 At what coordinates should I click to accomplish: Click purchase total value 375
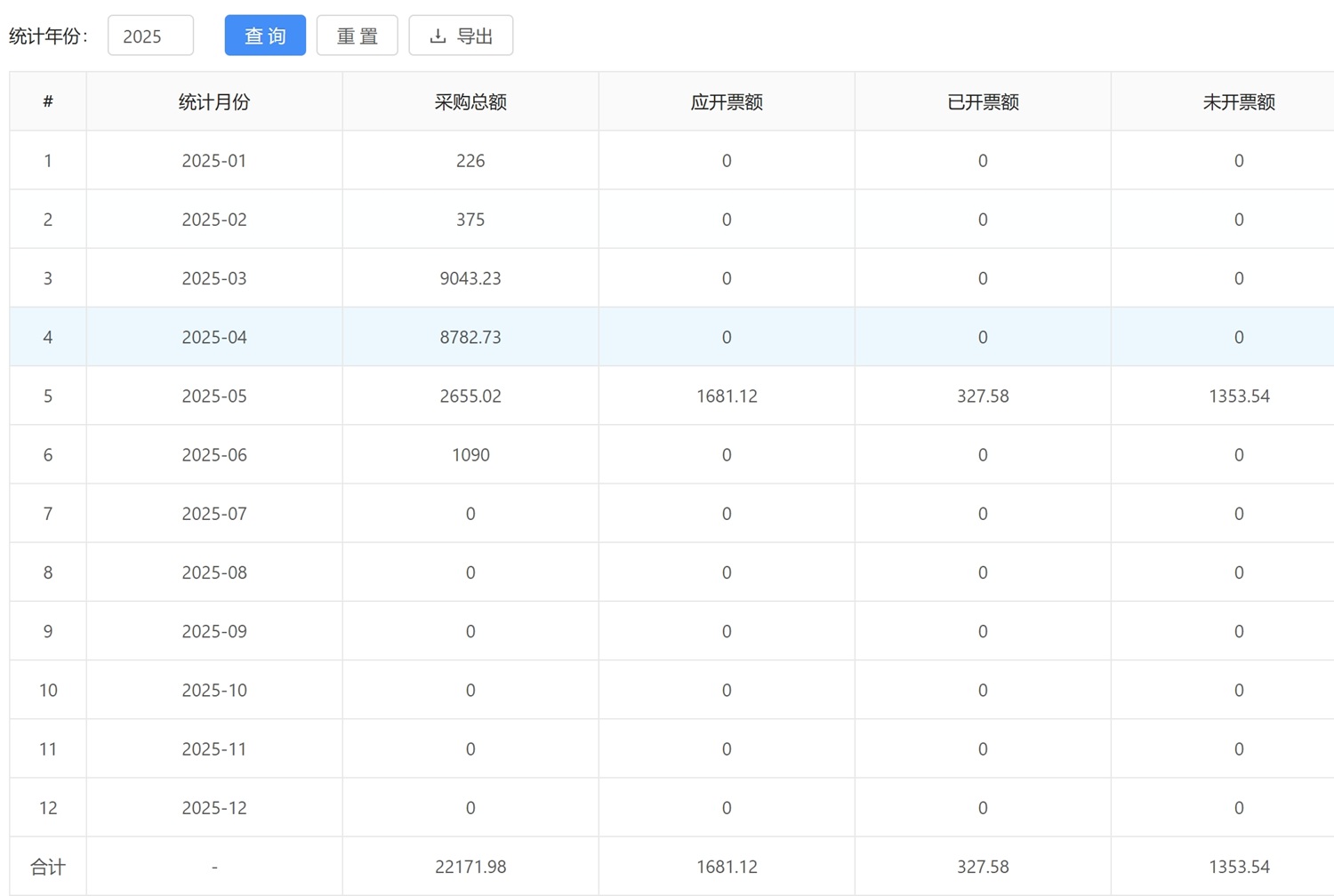coord(470,220)
